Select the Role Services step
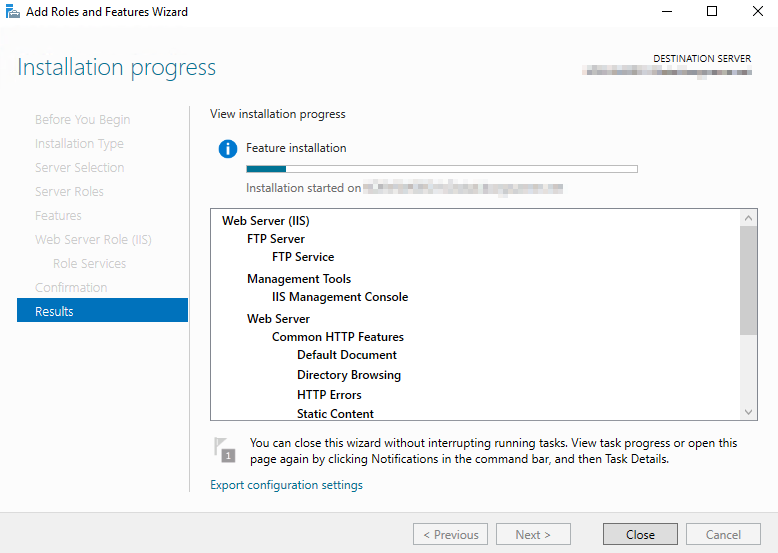The height and width of the screenshot is (553, 778). click(x=89, y=263)
